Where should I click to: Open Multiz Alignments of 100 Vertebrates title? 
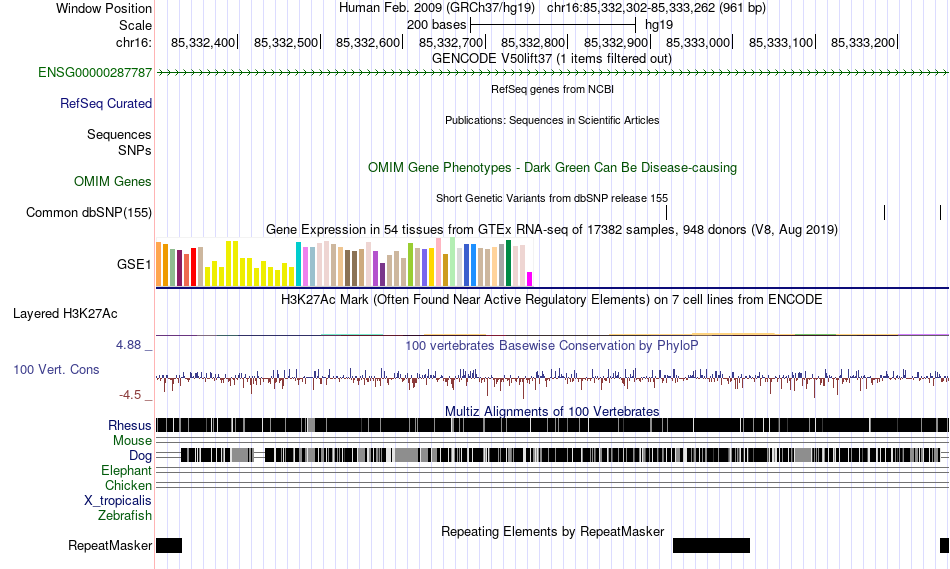pyautogui.click(x=552, y=411)
